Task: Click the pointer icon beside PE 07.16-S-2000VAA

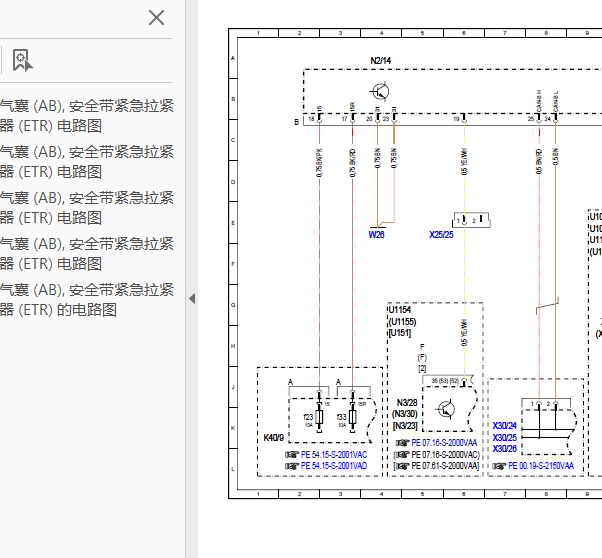Action: tap(403, 443)
